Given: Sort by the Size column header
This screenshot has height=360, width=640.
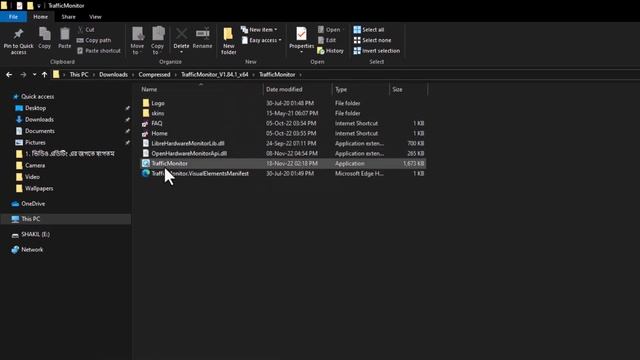Looking at the screenshot, I should point(397,89).
